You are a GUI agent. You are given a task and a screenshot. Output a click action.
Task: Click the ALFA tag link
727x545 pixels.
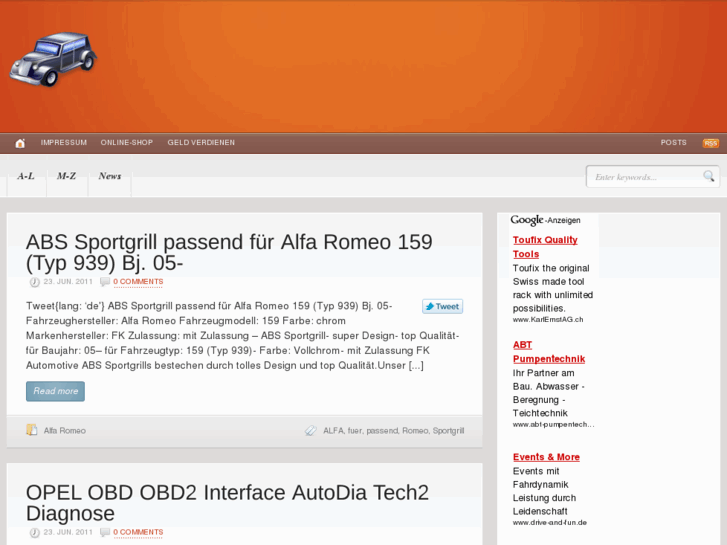click(x=333, y=430)
